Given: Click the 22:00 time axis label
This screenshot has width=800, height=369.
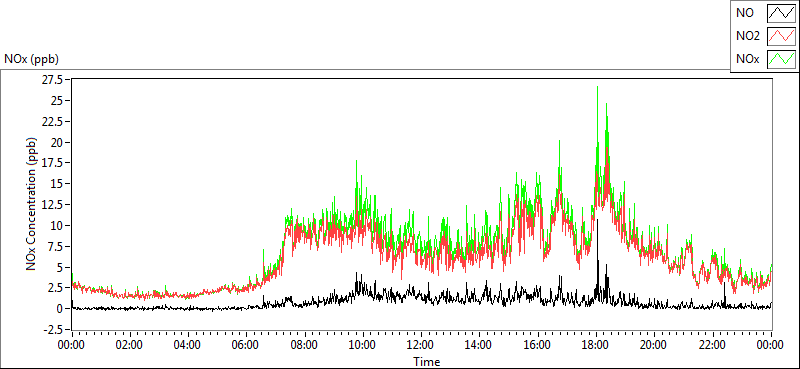Looking at the screenshot, I should pos(713,346).
